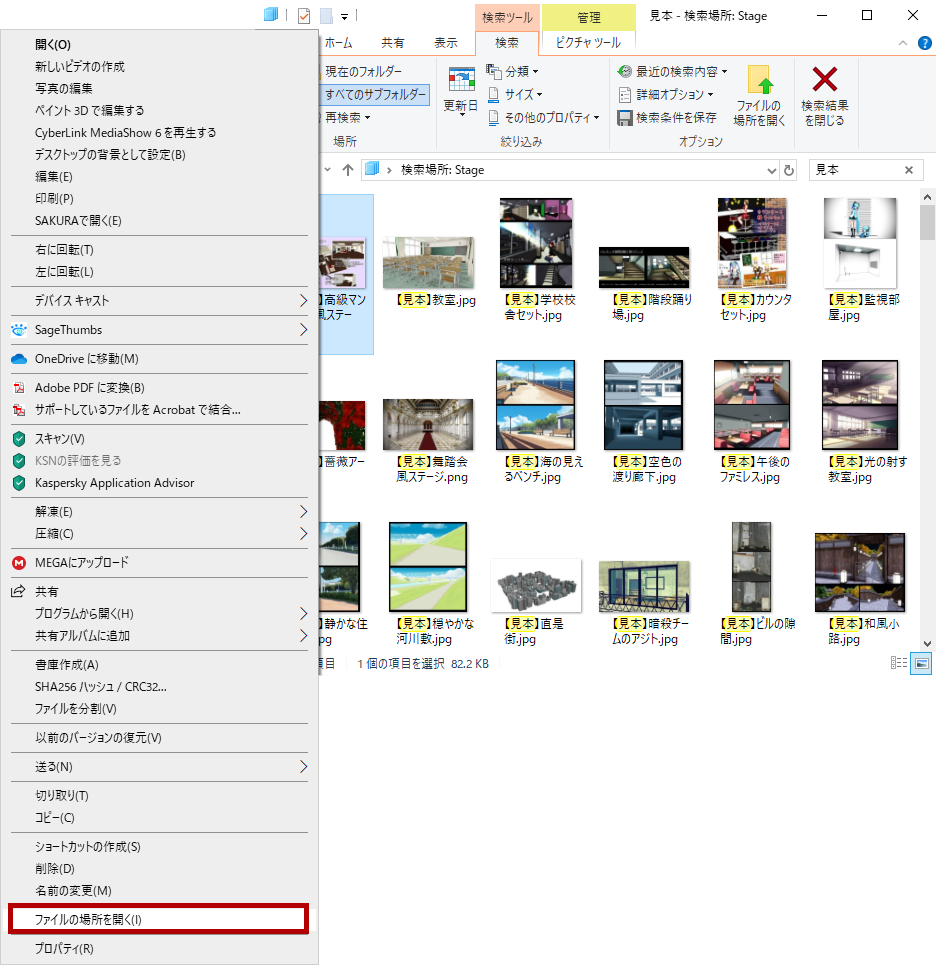
Task: Enable すべてのサブフォルダー search scope
Action: (385, 93)
